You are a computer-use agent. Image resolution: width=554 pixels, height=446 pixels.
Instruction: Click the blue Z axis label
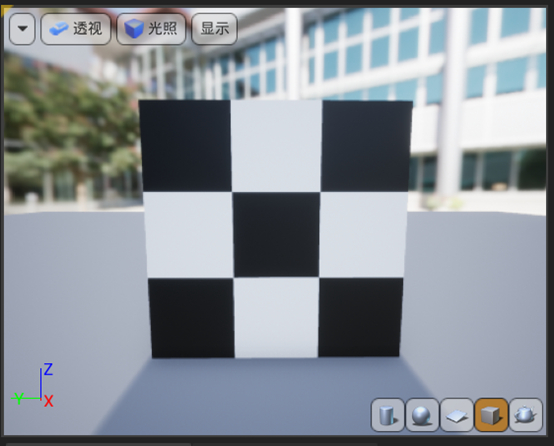point(48,369)
